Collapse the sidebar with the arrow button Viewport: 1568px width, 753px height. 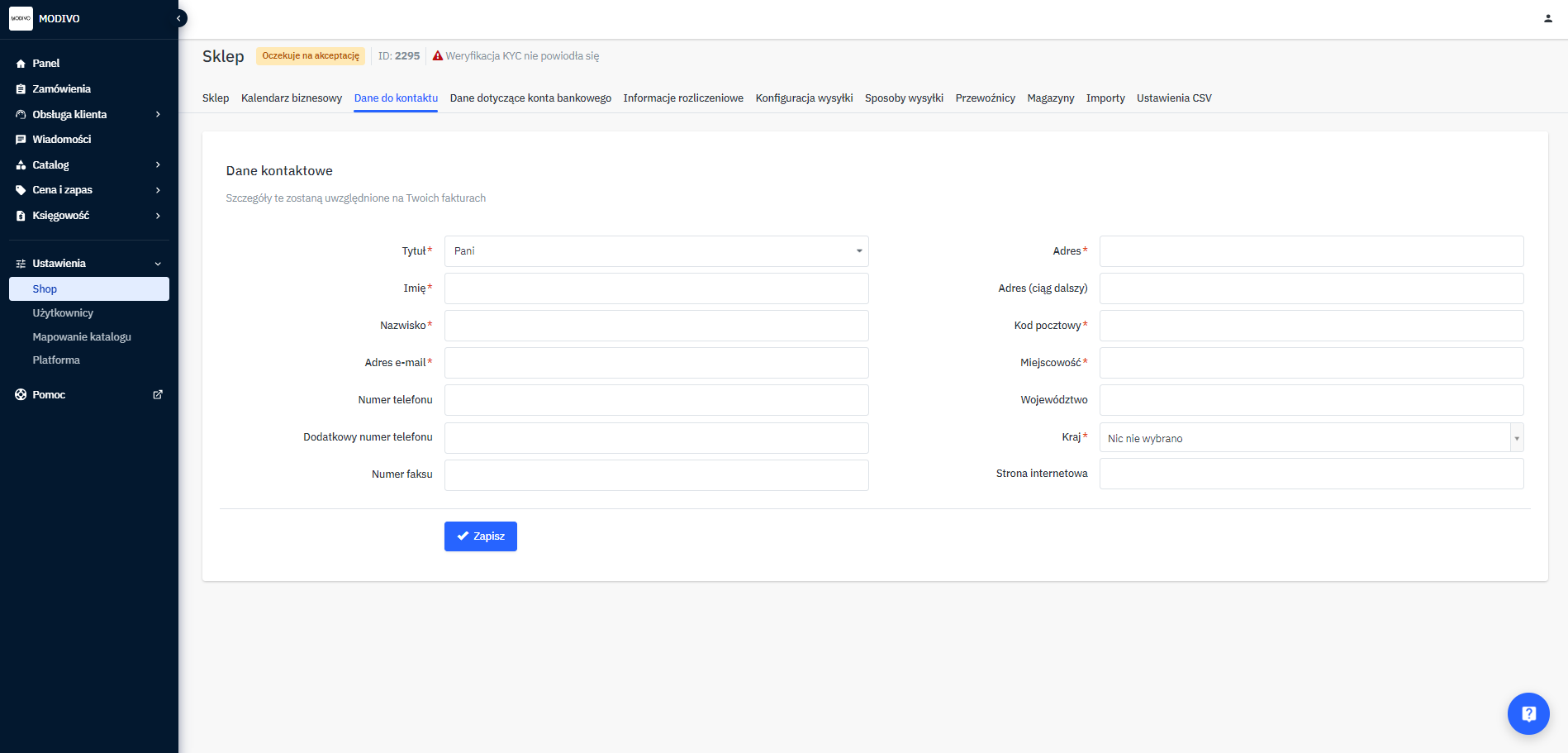[x=179, y=18]
